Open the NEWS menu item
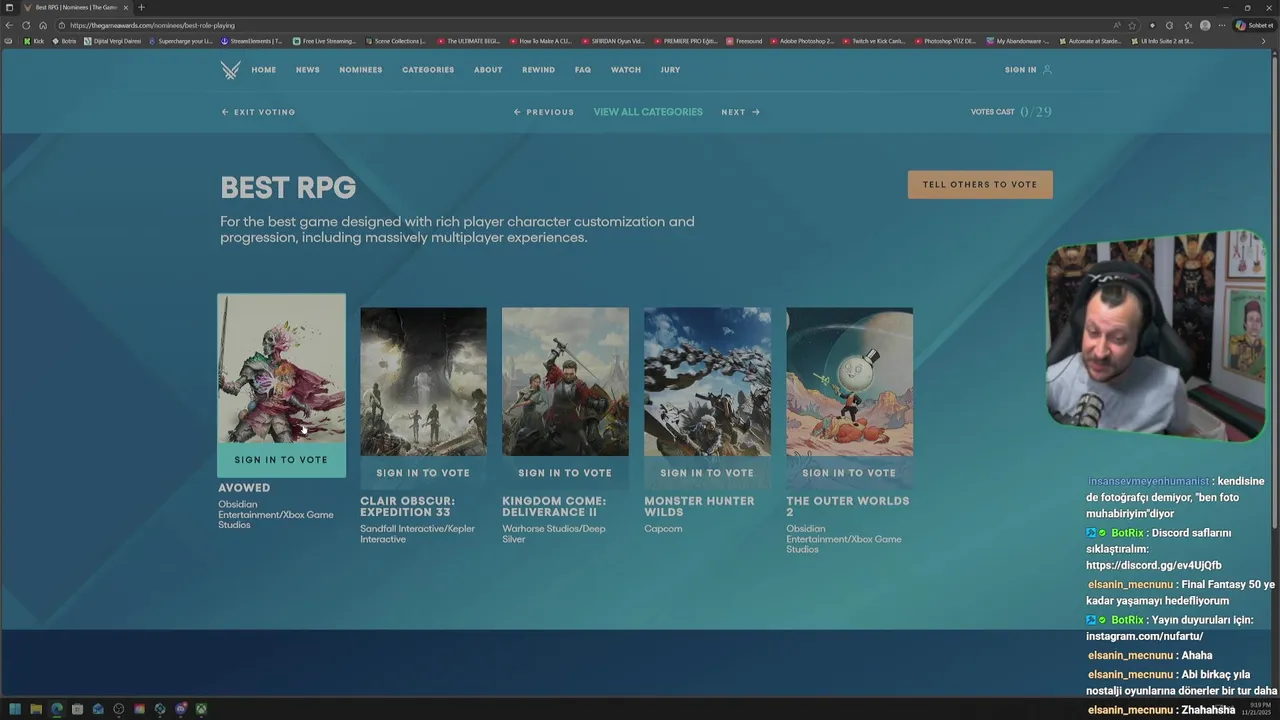Viewport: 1280px width, 720px height. [x=308, y=70]
